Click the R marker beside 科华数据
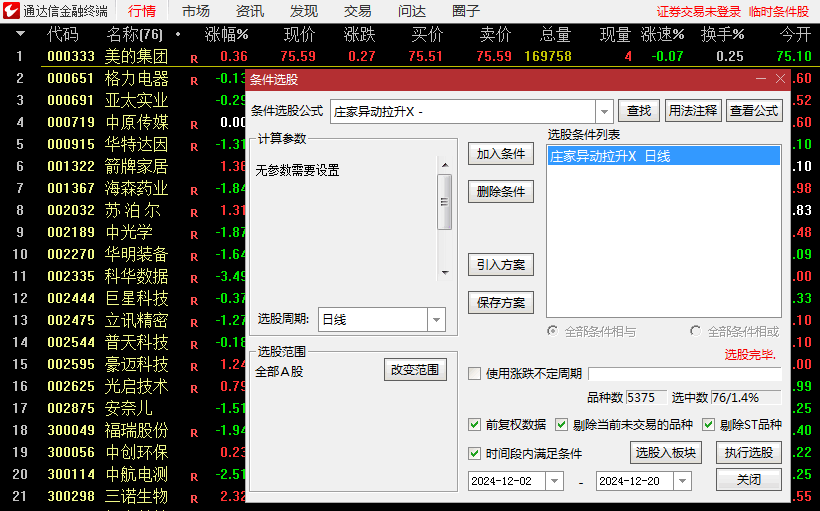Image resolution: width=820 pixels, height=511 pixels. (194, 279)
